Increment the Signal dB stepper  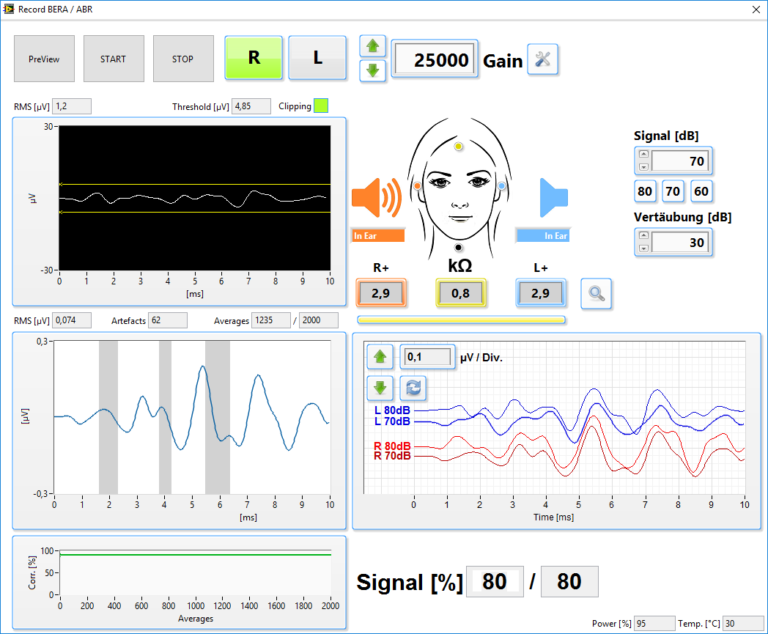coord(644,155)
